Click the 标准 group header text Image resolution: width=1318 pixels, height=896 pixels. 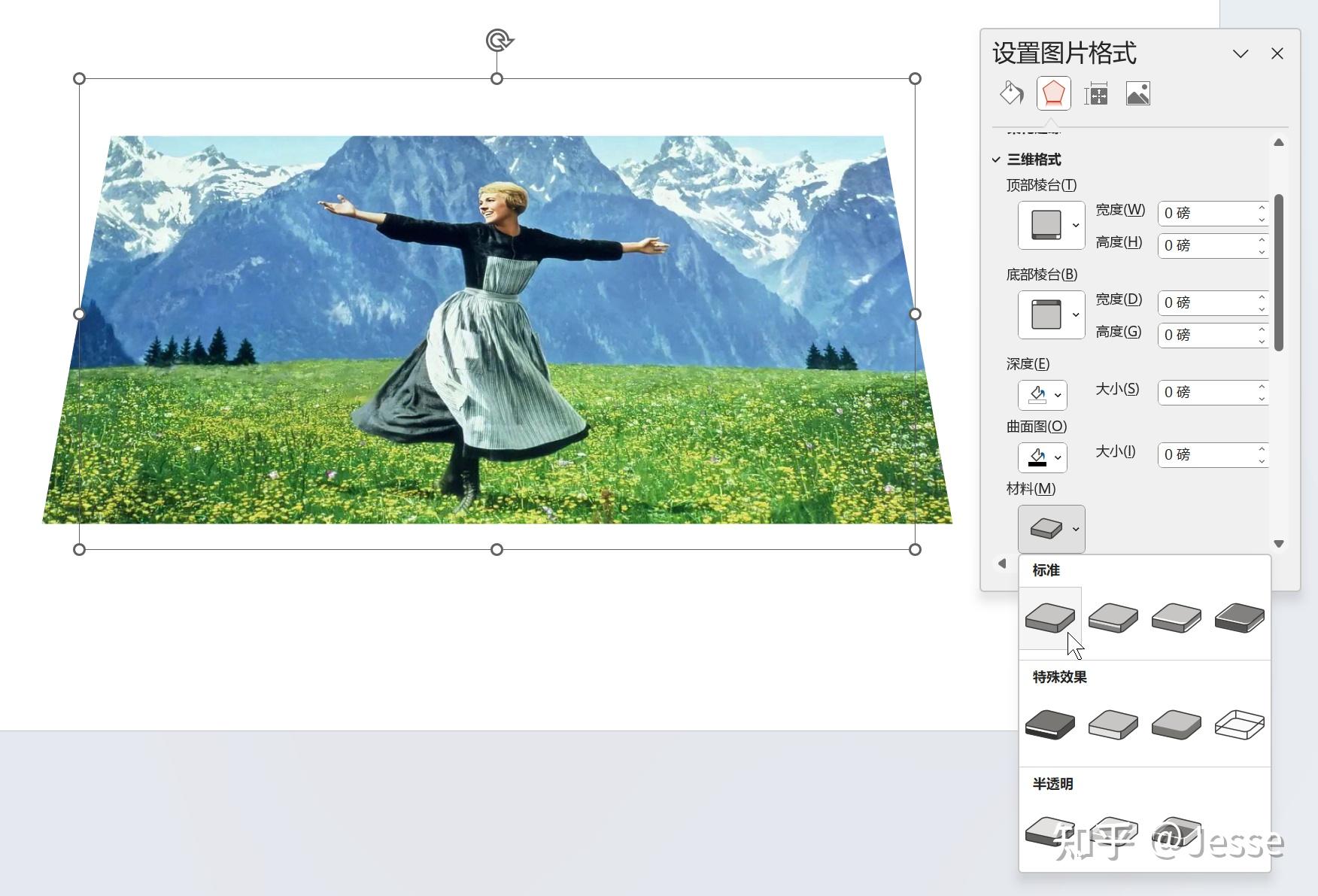point(1046,570)
